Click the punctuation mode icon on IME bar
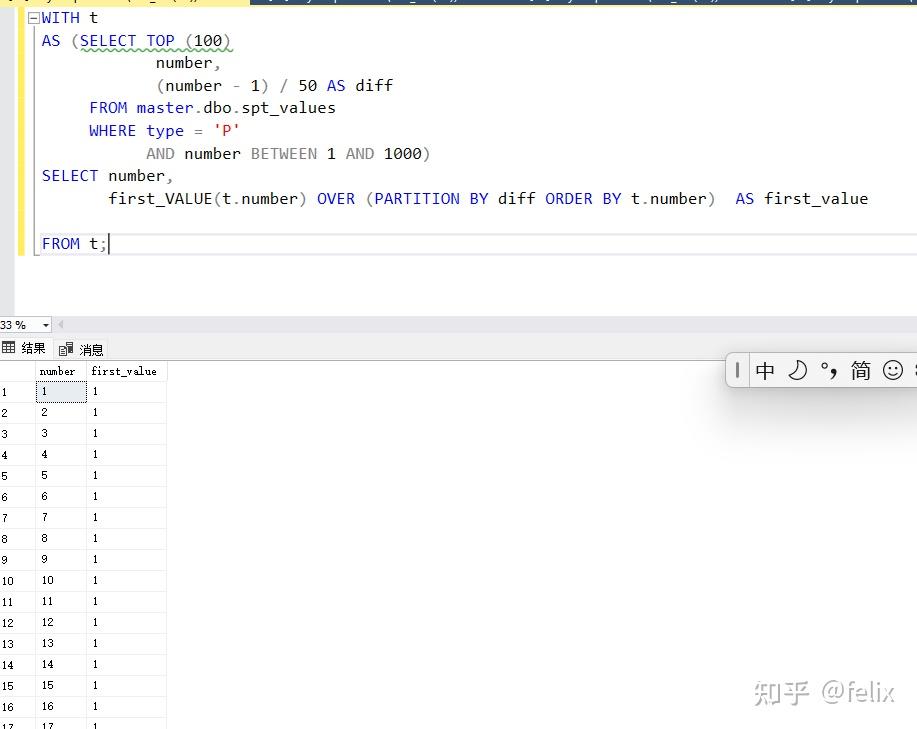This screenshot has width=917, height=729. pos(829,370)
